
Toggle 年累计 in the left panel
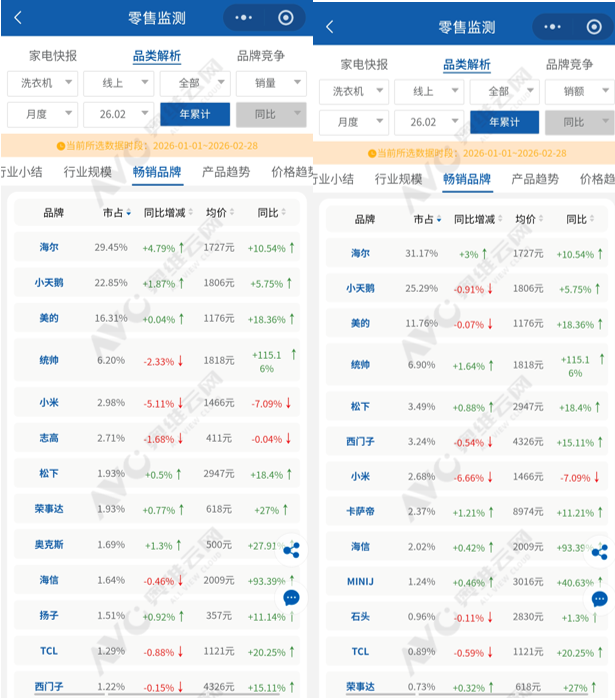pos(194,114)
